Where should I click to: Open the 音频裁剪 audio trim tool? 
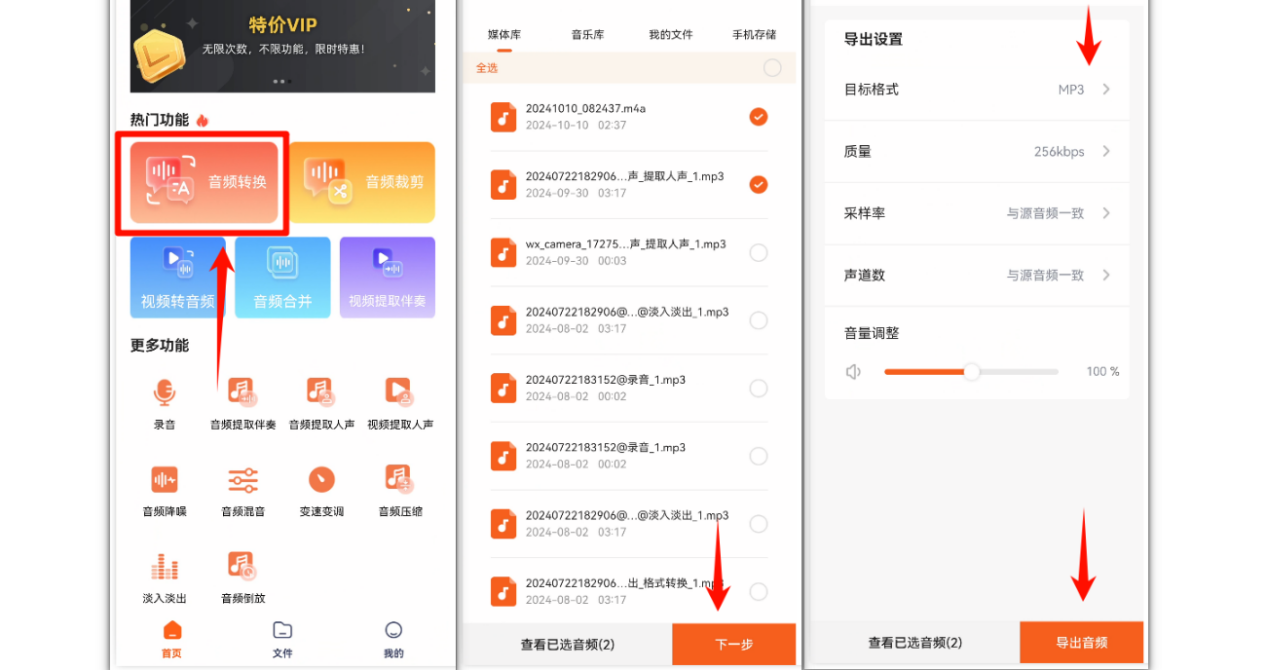(x=361, y=182)
